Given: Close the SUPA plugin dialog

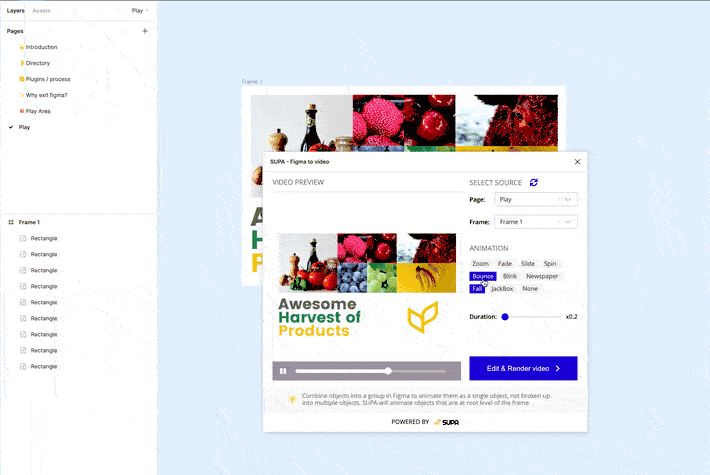Looking at the screenshot, I should (x=577, y=162).
